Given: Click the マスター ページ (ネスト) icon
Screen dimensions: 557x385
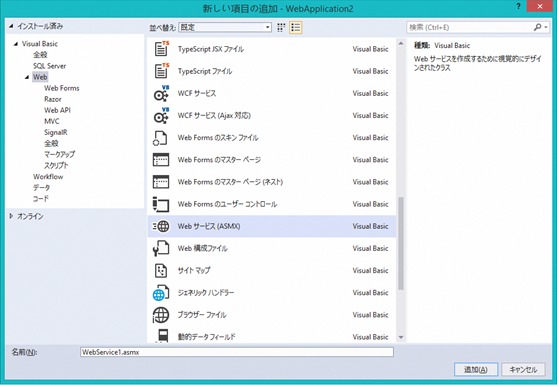Looking at the screenshot, I should (161, 181).
